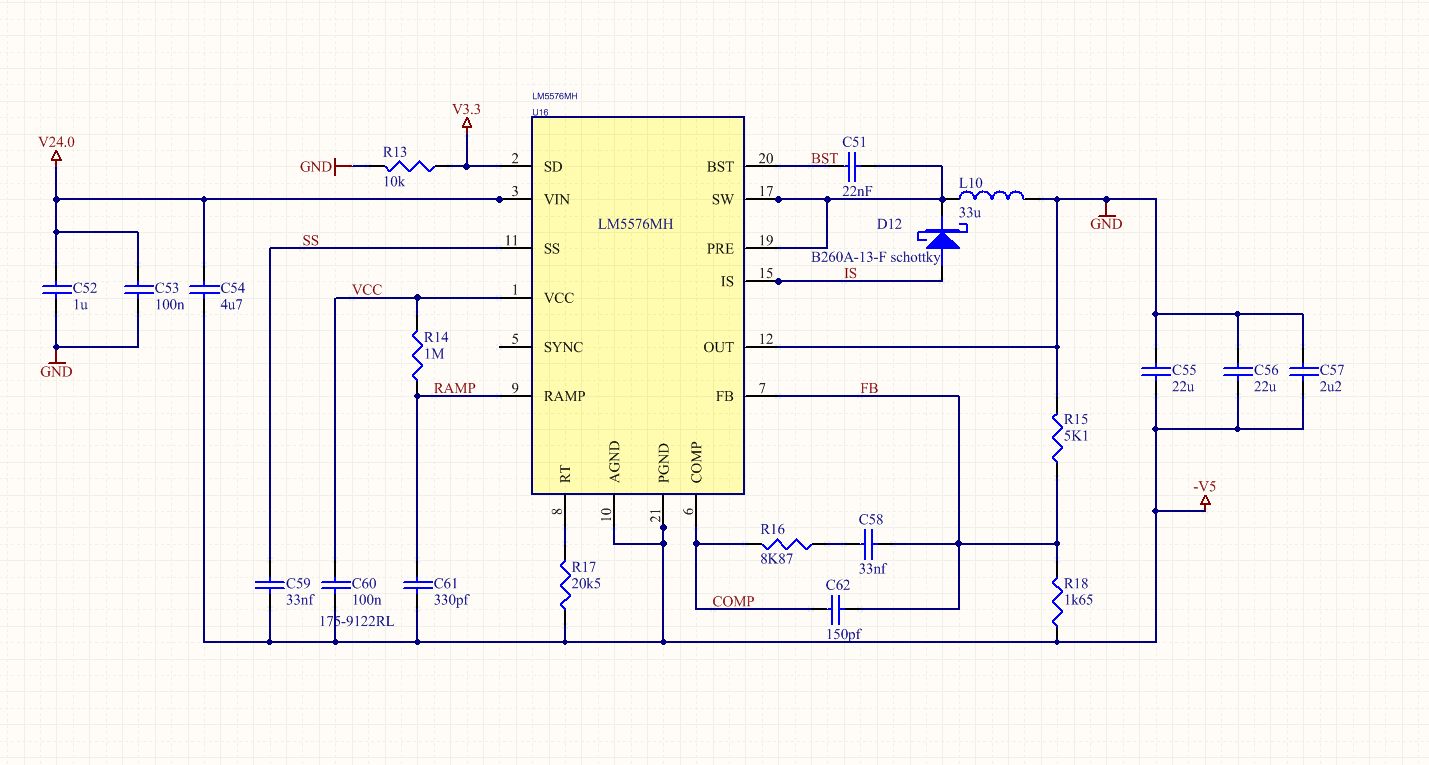The height and width of the screenshot is (765, 1429).
Task: Click the "1M" value of R14
Action: 434,353
